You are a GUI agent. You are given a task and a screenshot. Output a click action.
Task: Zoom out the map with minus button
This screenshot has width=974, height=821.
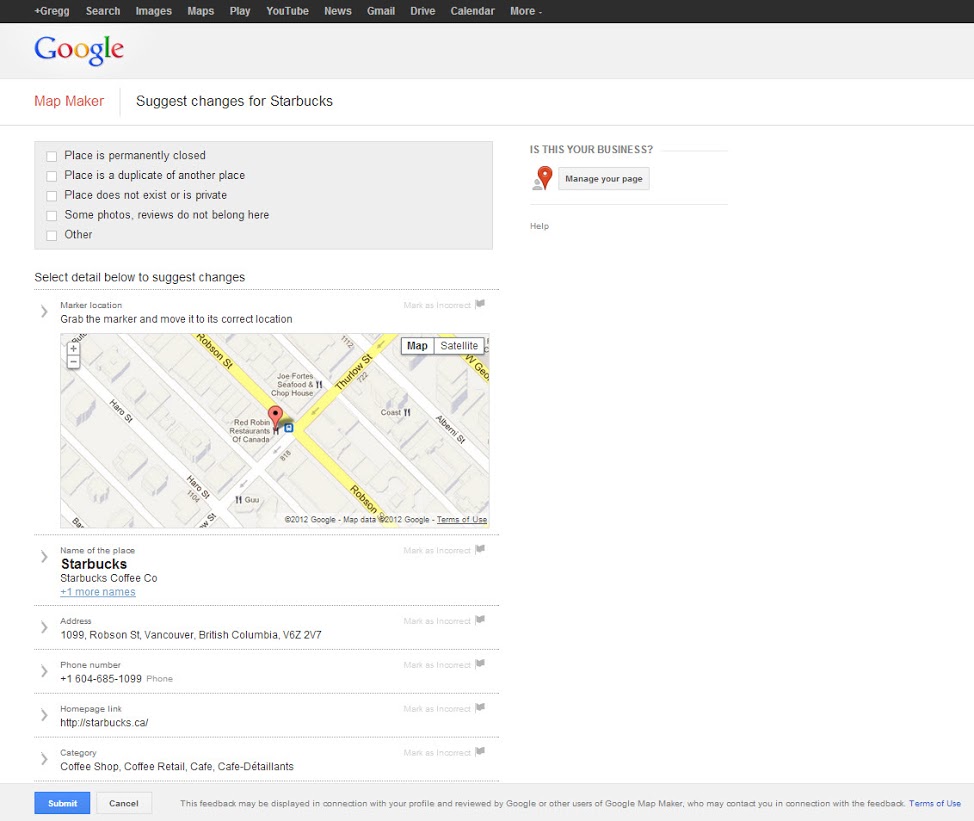pos(73,361)
